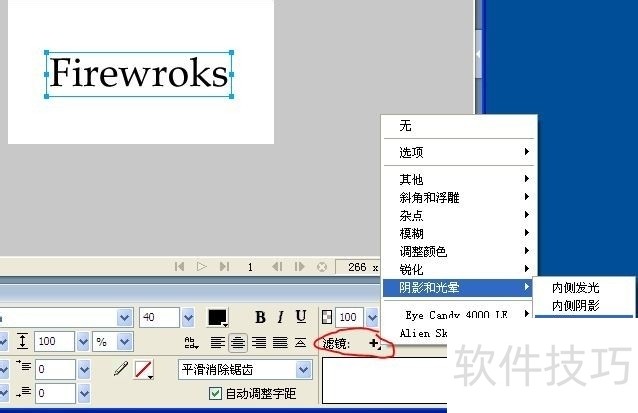Screen dimensions: 638x413
Task: Click the 266 x canvas size readout
Action: pyautogui.click(x=363, y=267)
